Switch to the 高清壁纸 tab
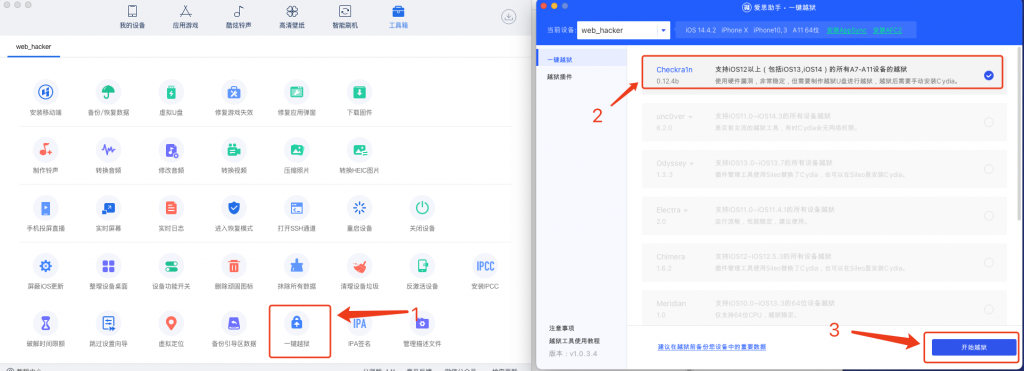This screenshot has height=371, width=1024. 292,18
